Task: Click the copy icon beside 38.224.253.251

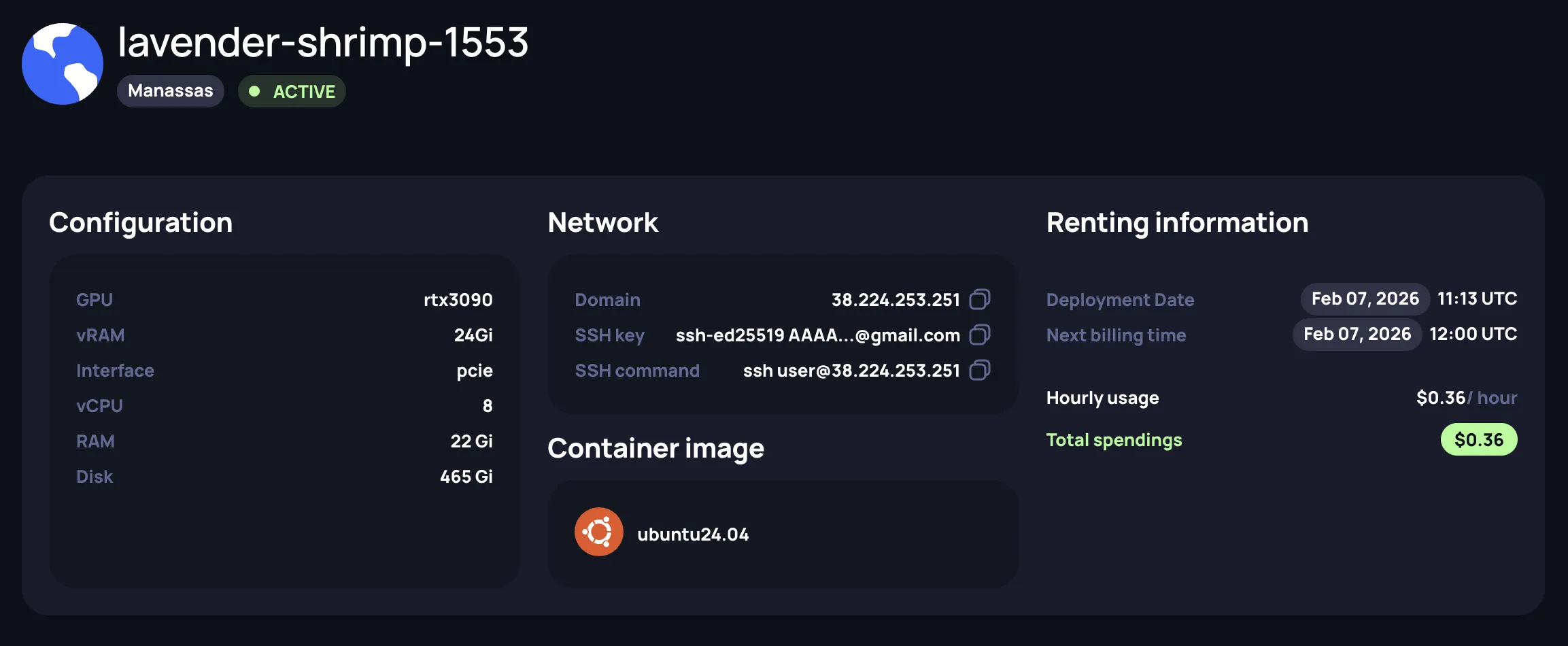Action: (979, 299)
